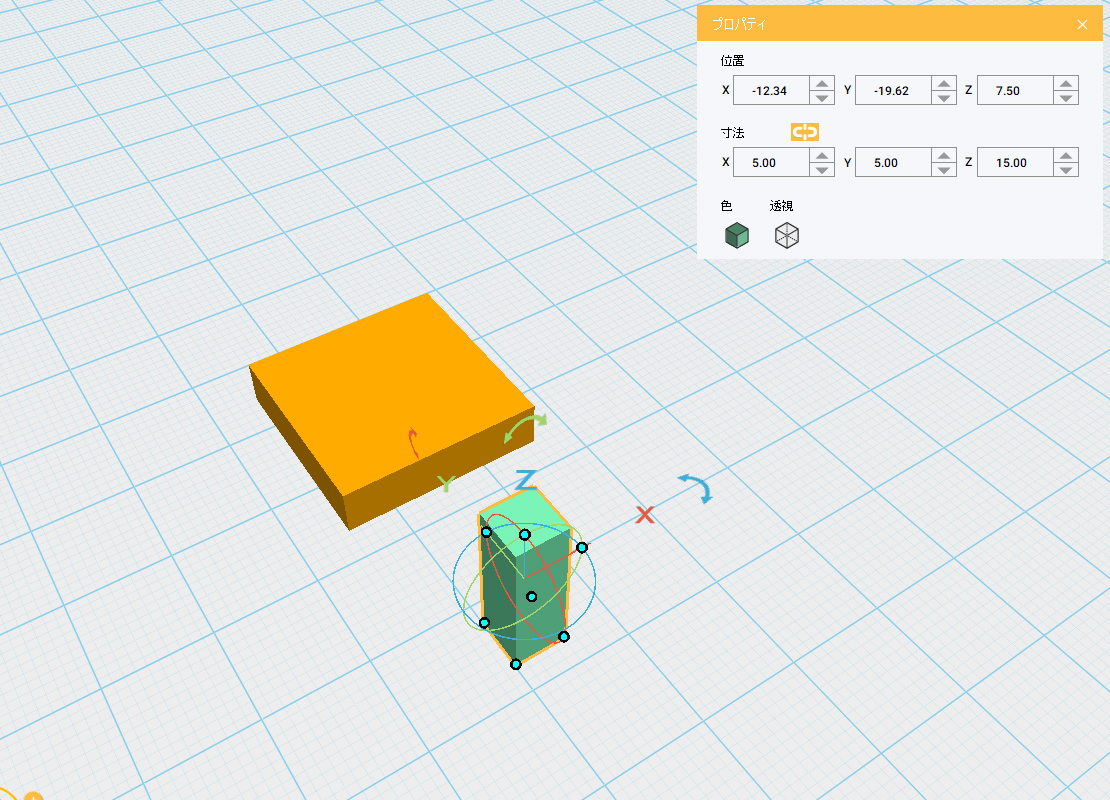
Task: Click the properties panel title bar
Action: (x=880, y=24)
